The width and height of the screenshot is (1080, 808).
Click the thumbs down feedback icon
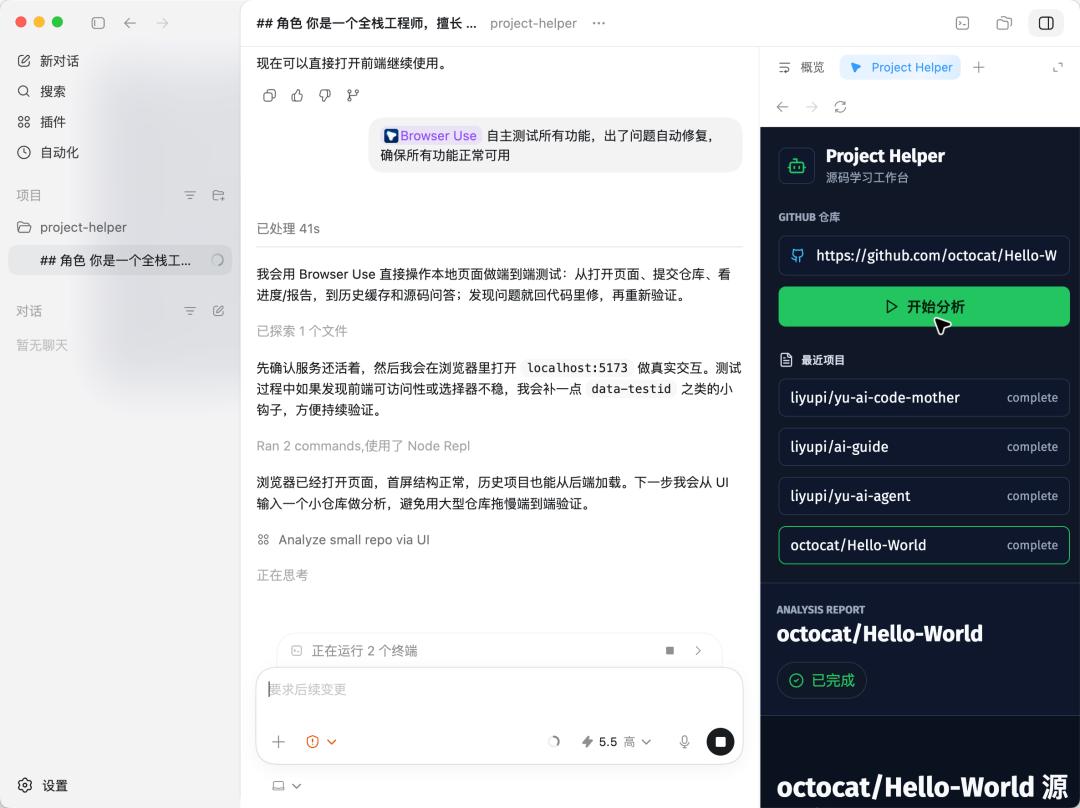[324, 96]
